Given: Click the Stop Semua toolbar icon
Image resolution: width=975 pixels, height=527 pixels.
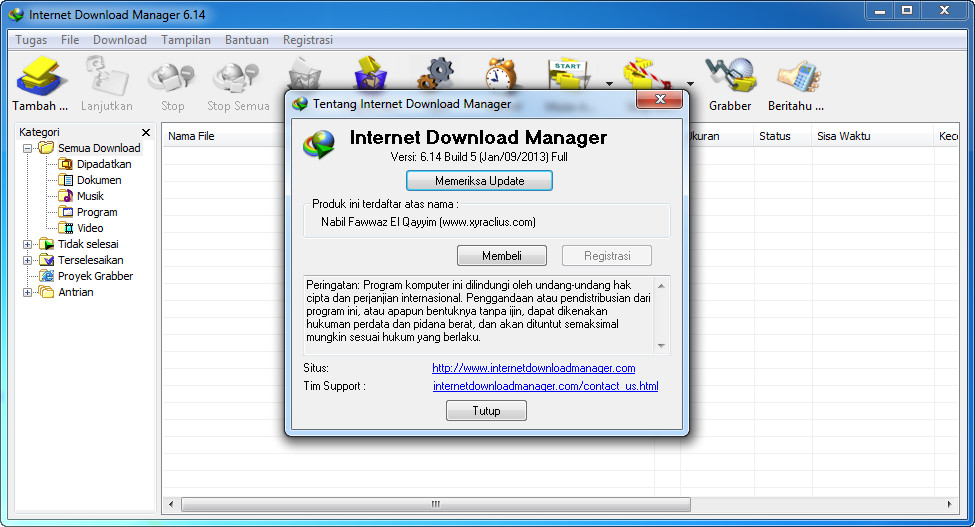Looking at the screenshot, I should tap(236, 76).
